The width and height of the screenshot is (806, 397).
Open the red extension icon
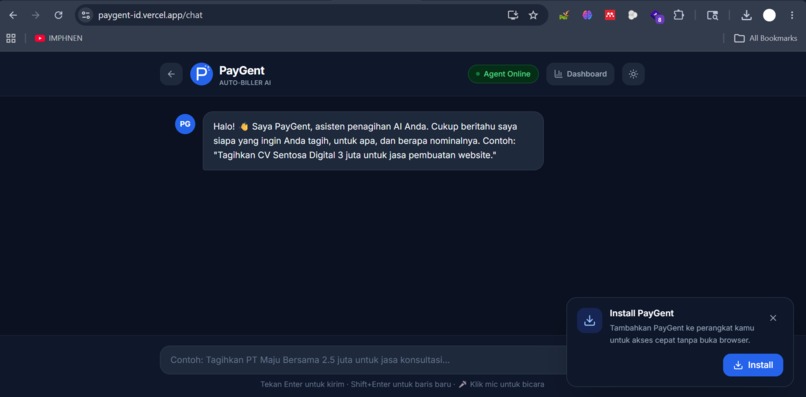pos(610,15)
